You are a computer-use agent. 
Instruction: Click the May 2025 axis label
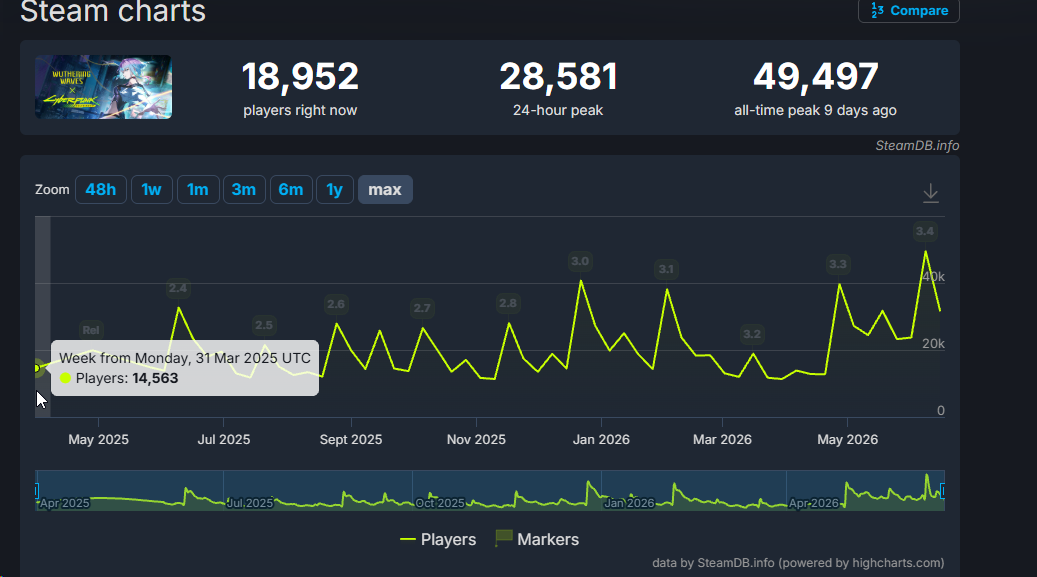pyautogui.click(x=99, y=439)
